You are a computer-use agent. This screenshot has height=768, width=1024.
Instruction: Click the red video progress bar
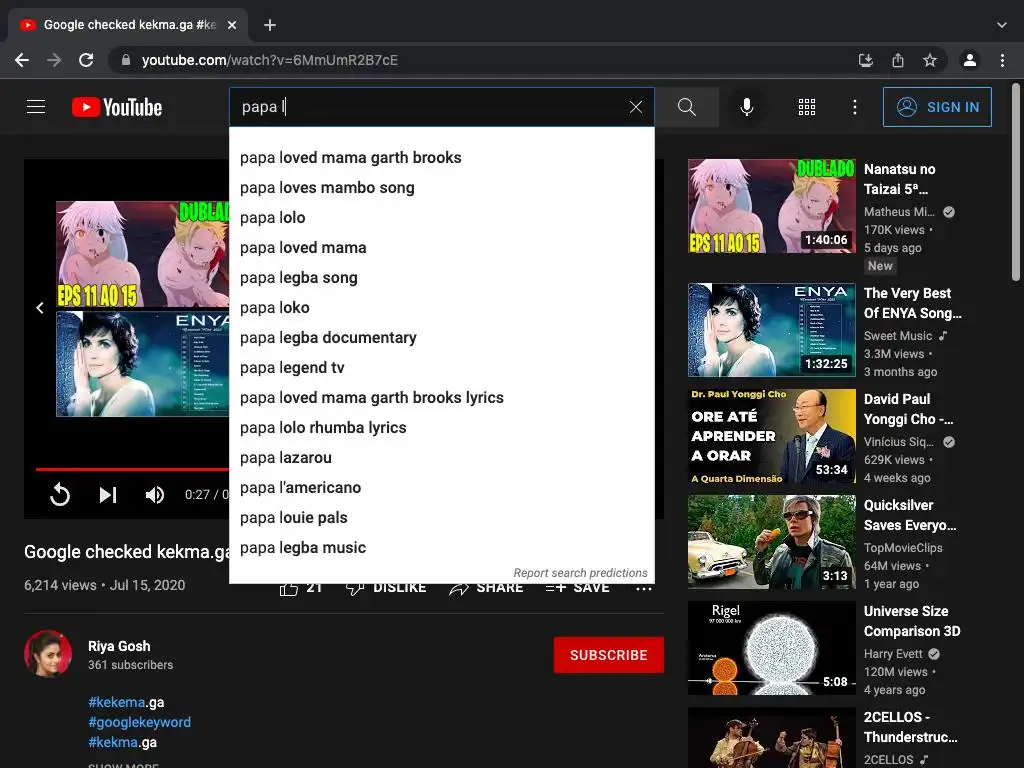(132, 469)
